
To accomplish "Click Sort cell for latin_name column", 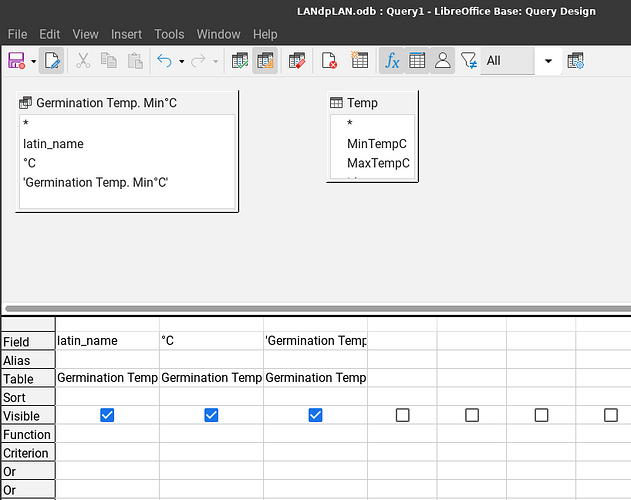I will tap(107, 397).
